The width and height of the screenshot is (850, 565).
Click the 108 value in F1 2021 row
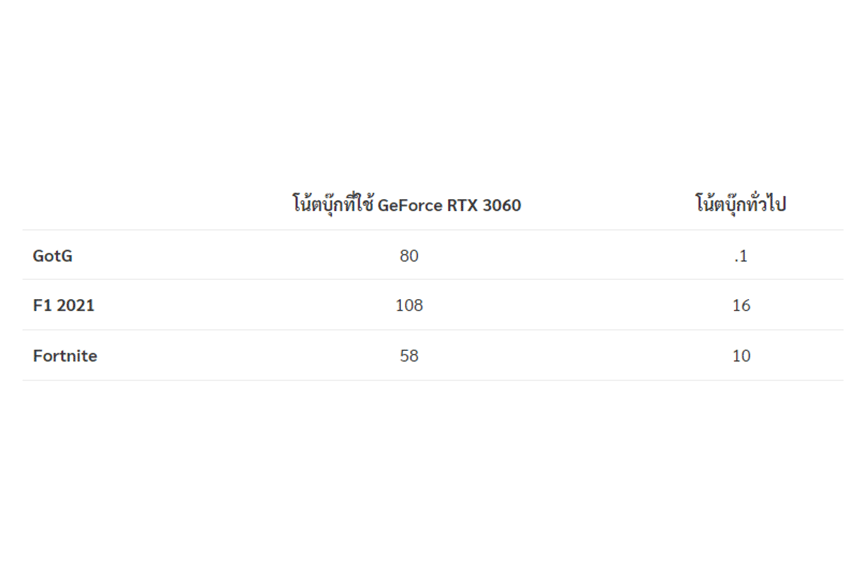pos(409,306)
